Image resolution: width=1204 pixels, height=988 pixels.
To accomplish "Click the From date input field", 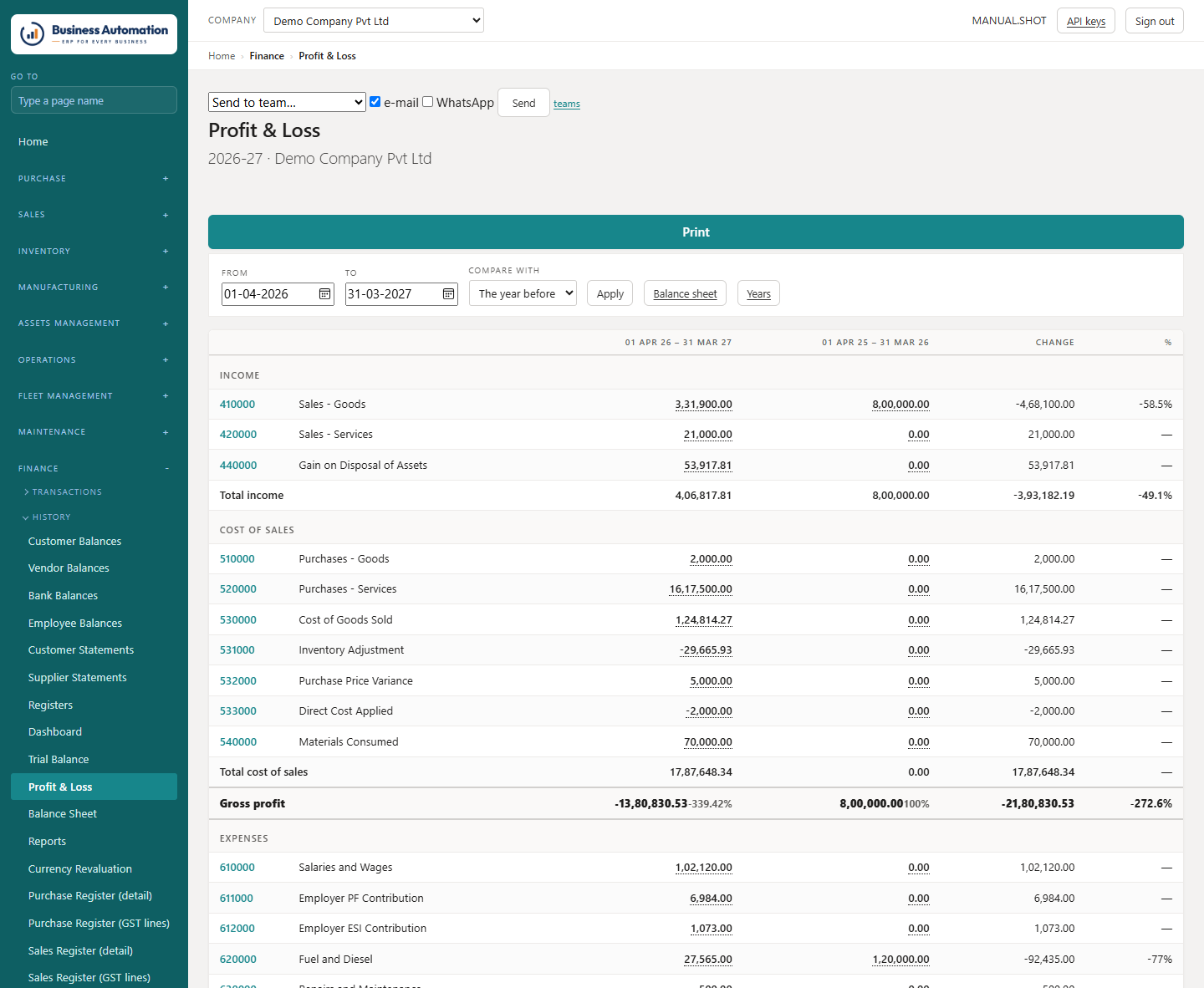I will [x=278, y=294].
